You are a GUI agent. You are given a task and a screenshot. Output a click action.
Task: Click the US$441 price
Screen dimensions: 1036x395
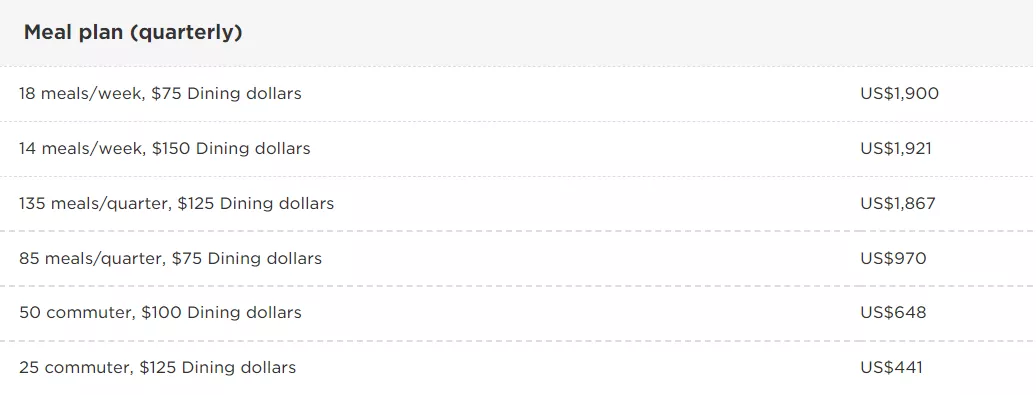pos(891,367)
